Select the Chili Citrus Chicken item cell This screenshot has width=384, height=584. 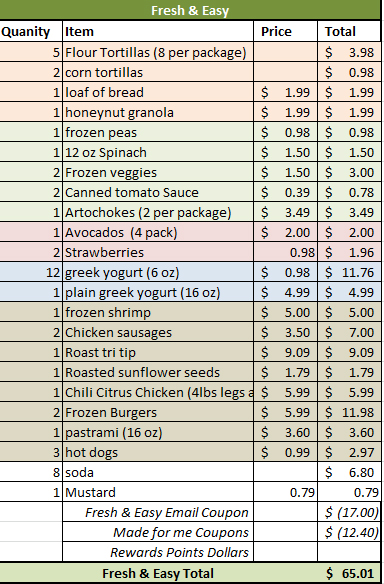(158, 392)
